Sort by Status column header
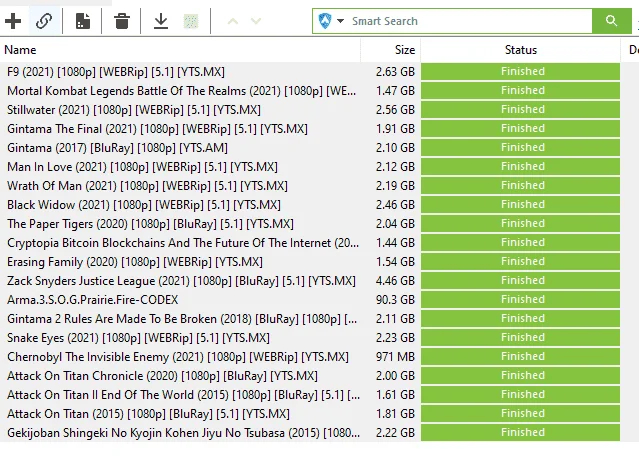The height and width of the screenshot is (463, 639). tap(520, 50)
